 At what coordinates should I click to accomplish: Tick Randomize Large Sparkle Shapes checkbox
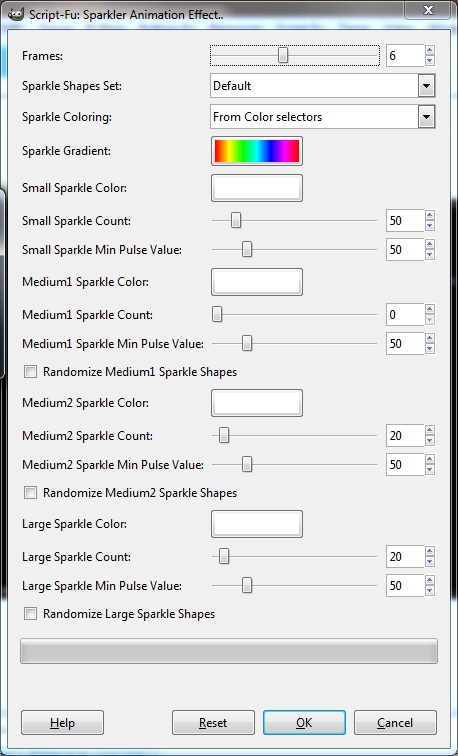[30, 614]
